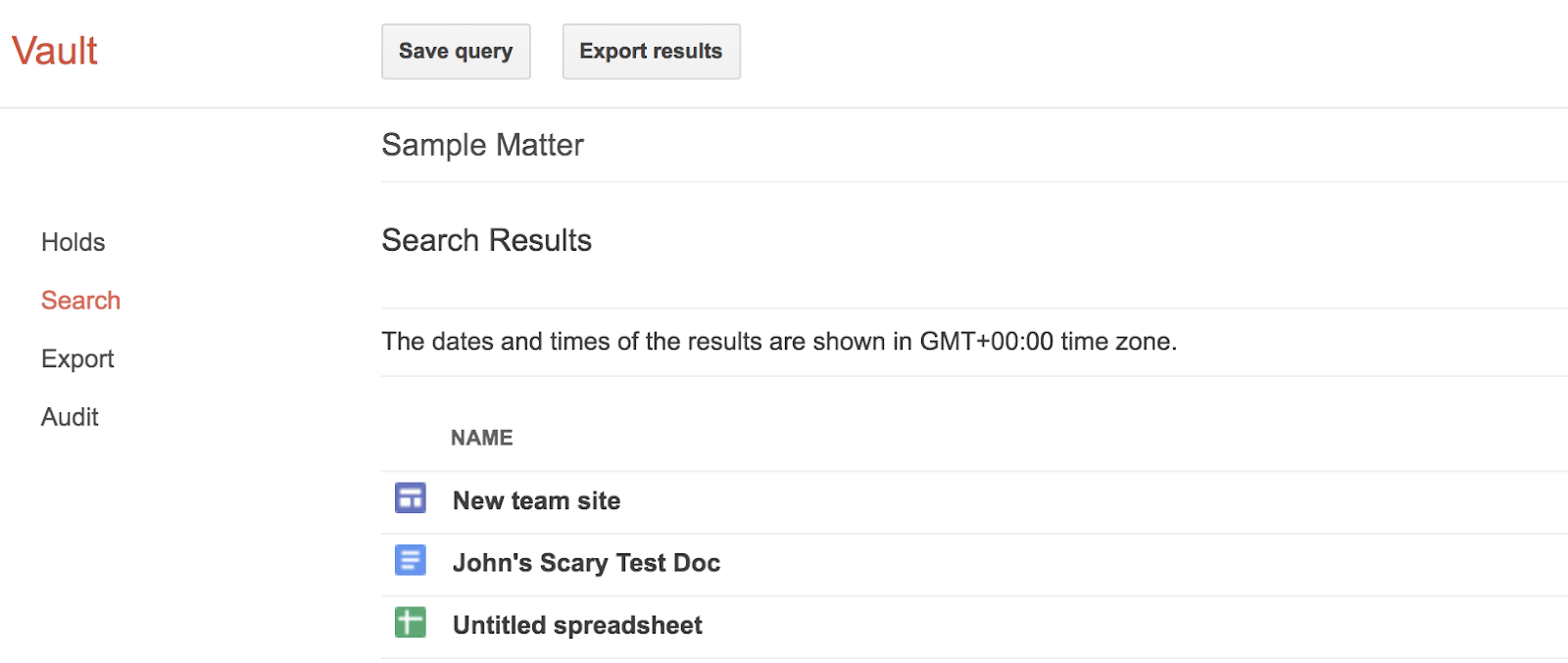The image size is (1568, 663).
Task: Open the New team site result
Action: (x=536, y=500)
